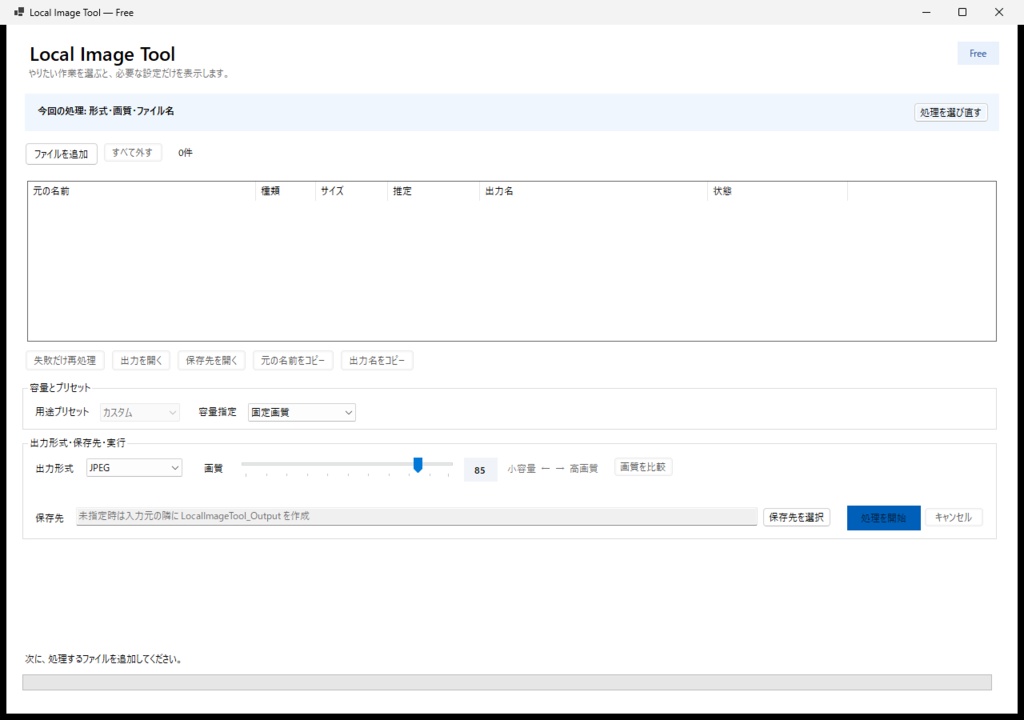Click 元の名前をコピー button
The image size is (1024, 720).
[x=293, y=361]
